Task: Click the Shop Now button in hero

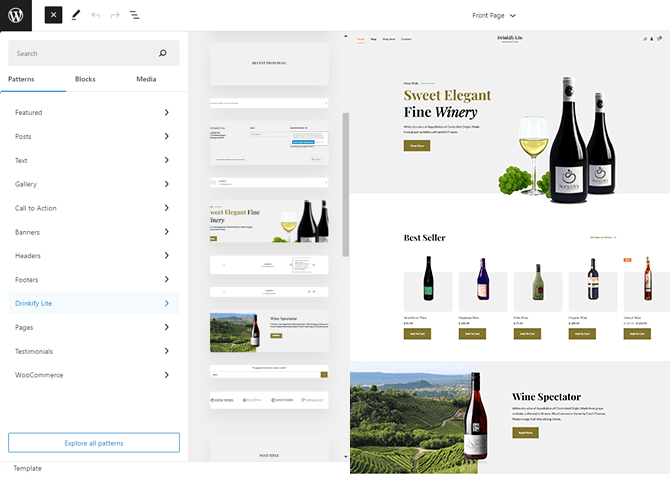Action: [x=416, y=146]
